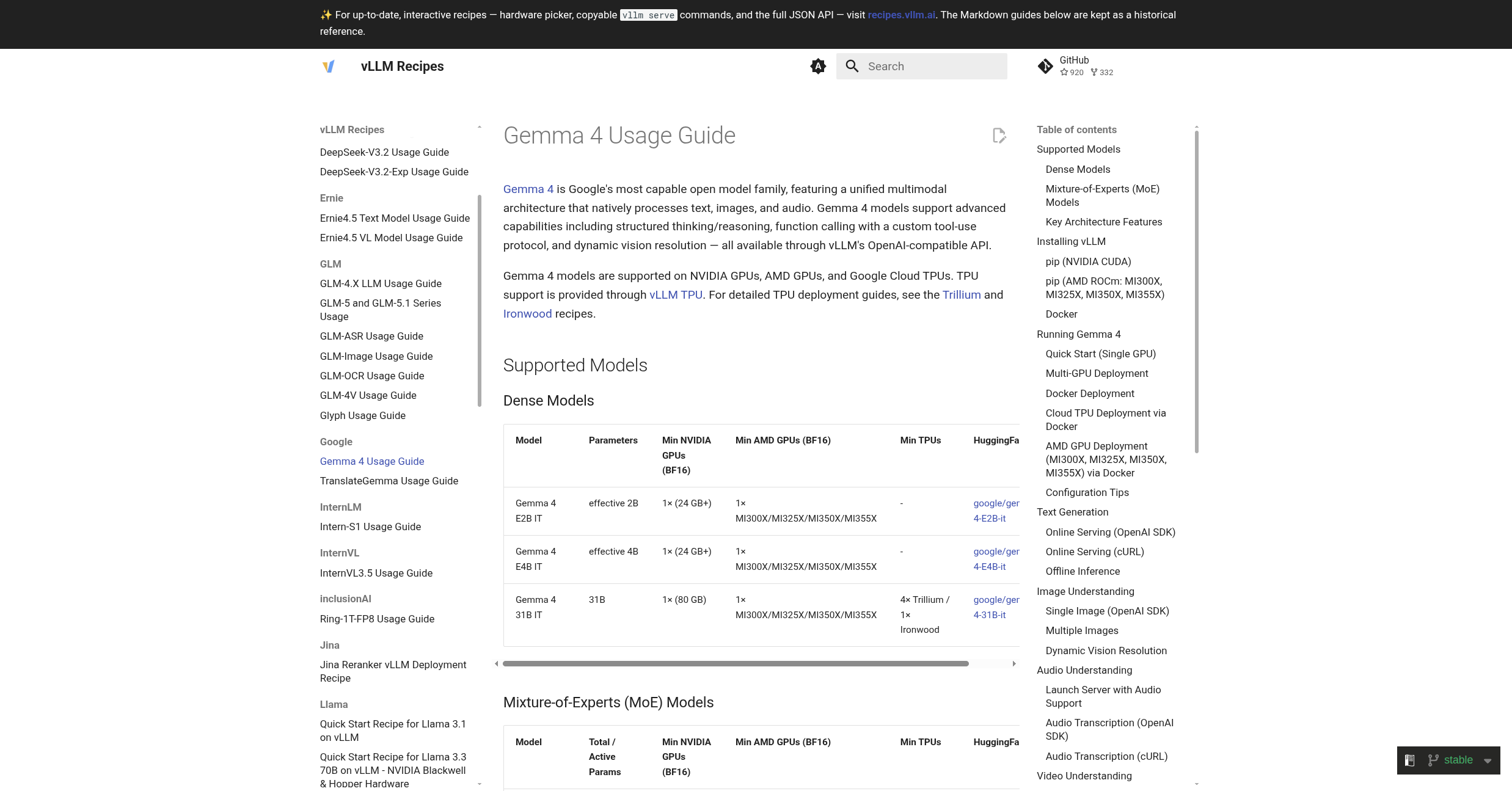Jump to Supported Models in table of contents

[x=1078, y=149]
